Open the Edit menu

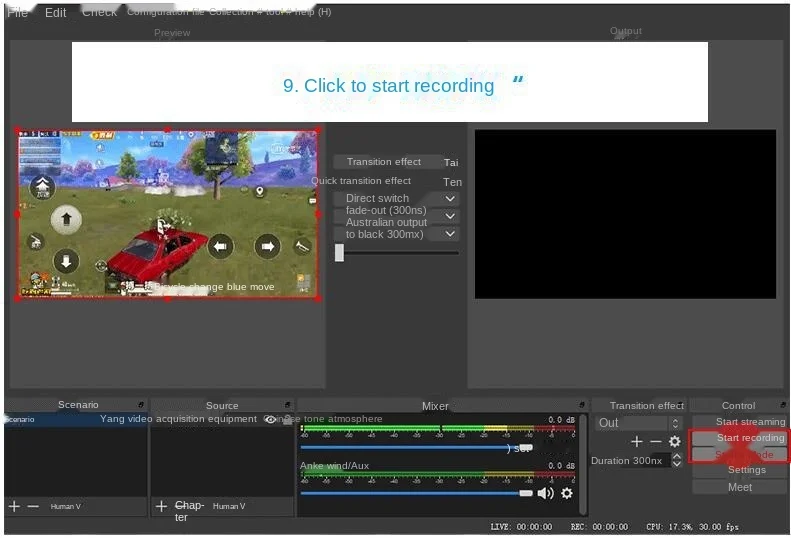[55, 13]
